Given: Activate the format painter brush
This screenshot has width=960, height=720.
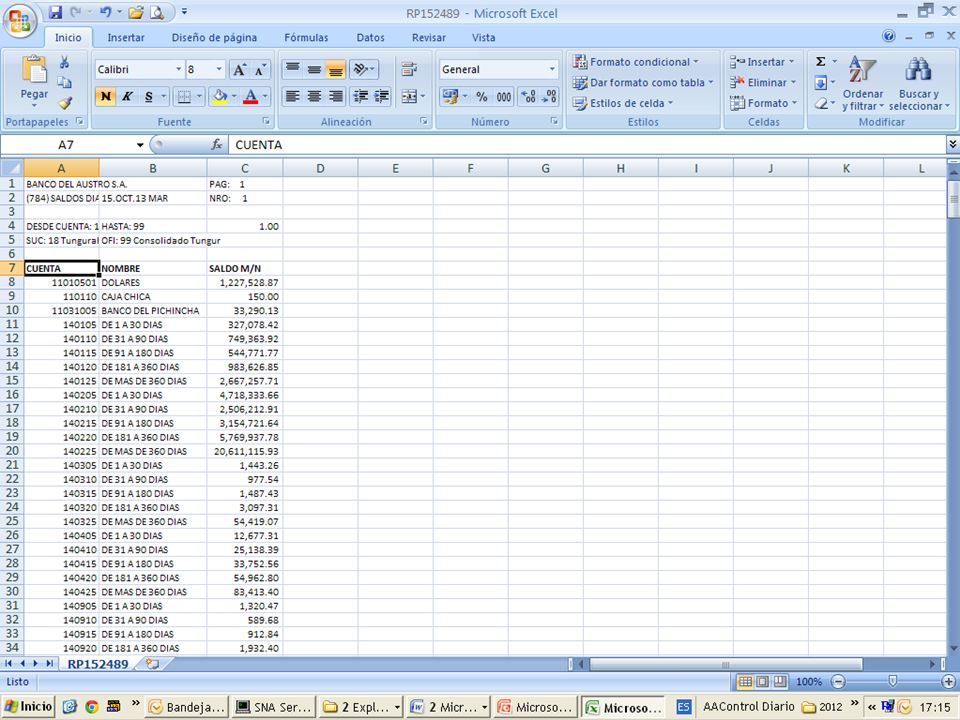Looking at the screenshot, I should tap(64, 103).
